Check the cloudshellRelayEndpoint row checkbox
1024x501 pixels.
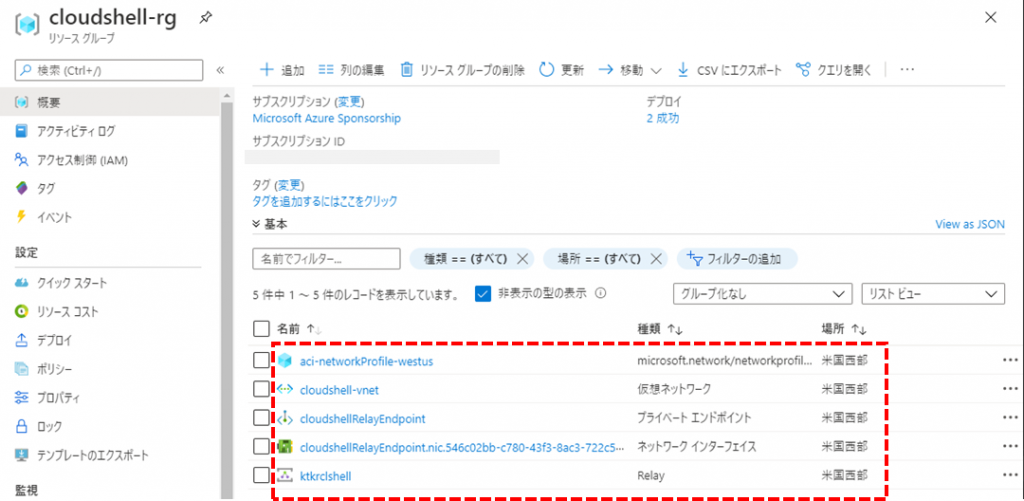(x=261, y=417)
